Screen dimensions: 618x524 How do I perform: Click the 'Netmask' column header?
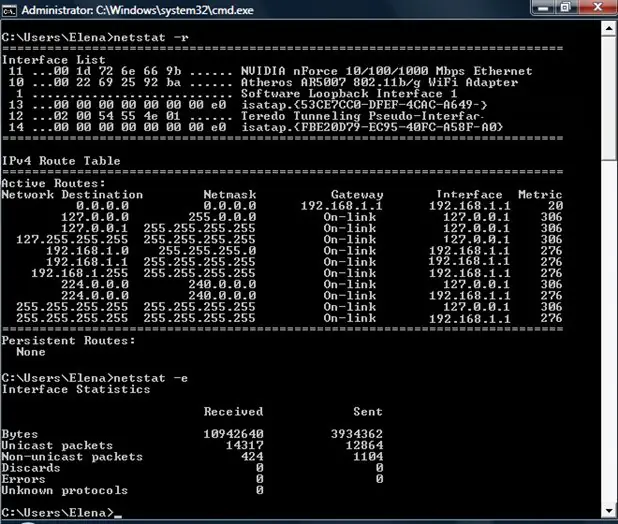(230, 195)
